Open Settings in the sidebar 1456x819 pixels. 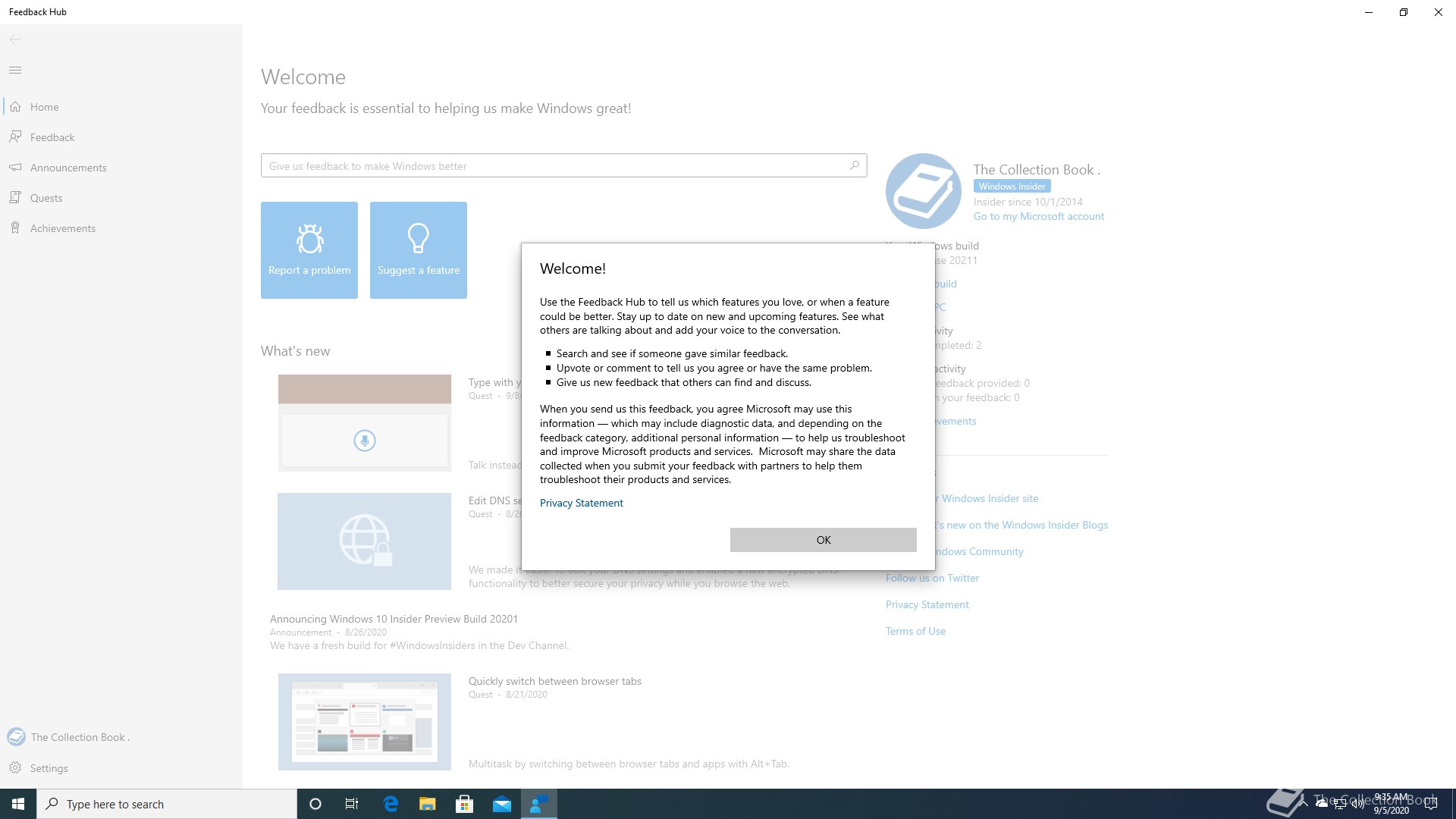tap(121, 768)
